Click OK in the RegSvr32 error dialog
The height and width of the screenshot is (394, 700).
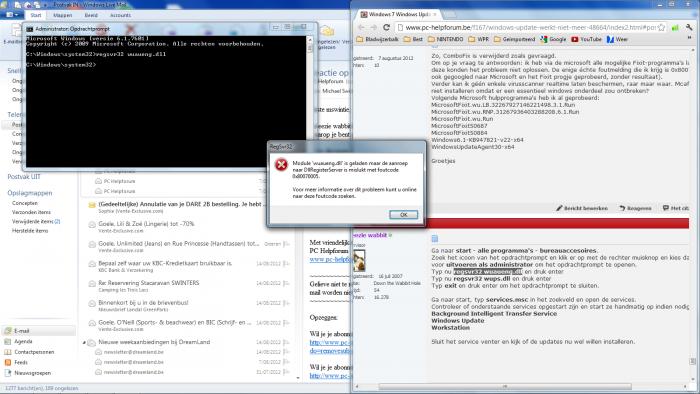[x=404, y=215]
